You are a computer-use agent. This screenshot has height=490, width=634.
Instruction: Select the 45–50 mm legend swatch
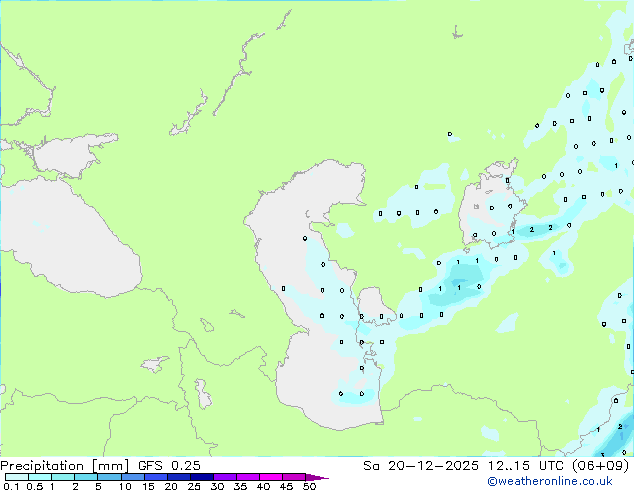click(294, 477)
